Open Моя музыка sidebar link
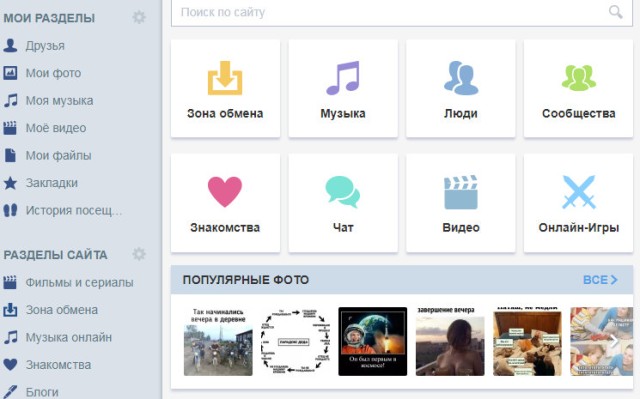Viewport: 640px width, 399px height. pos(60,100)
